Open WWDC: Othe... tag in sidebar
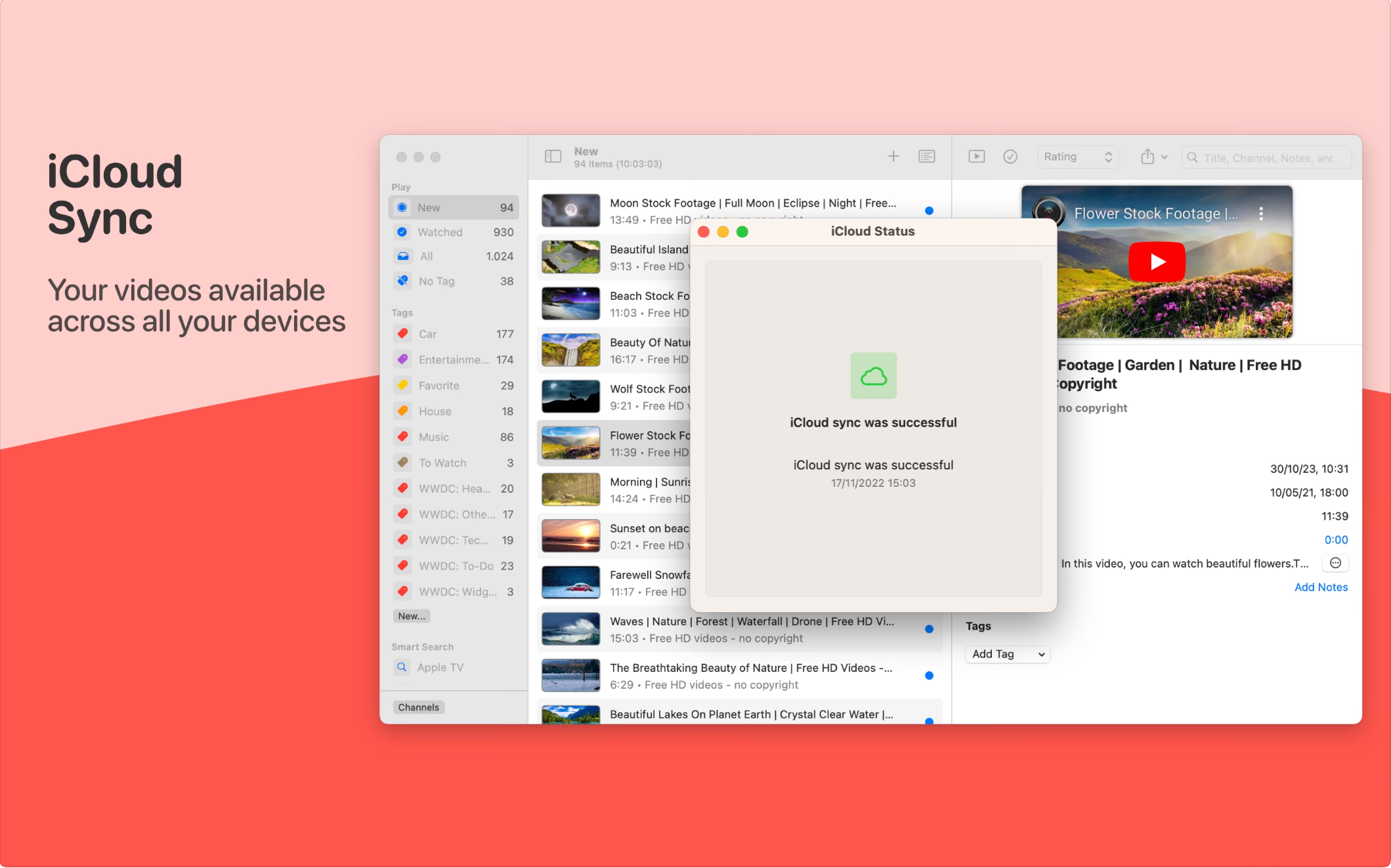 coord(454,514)
